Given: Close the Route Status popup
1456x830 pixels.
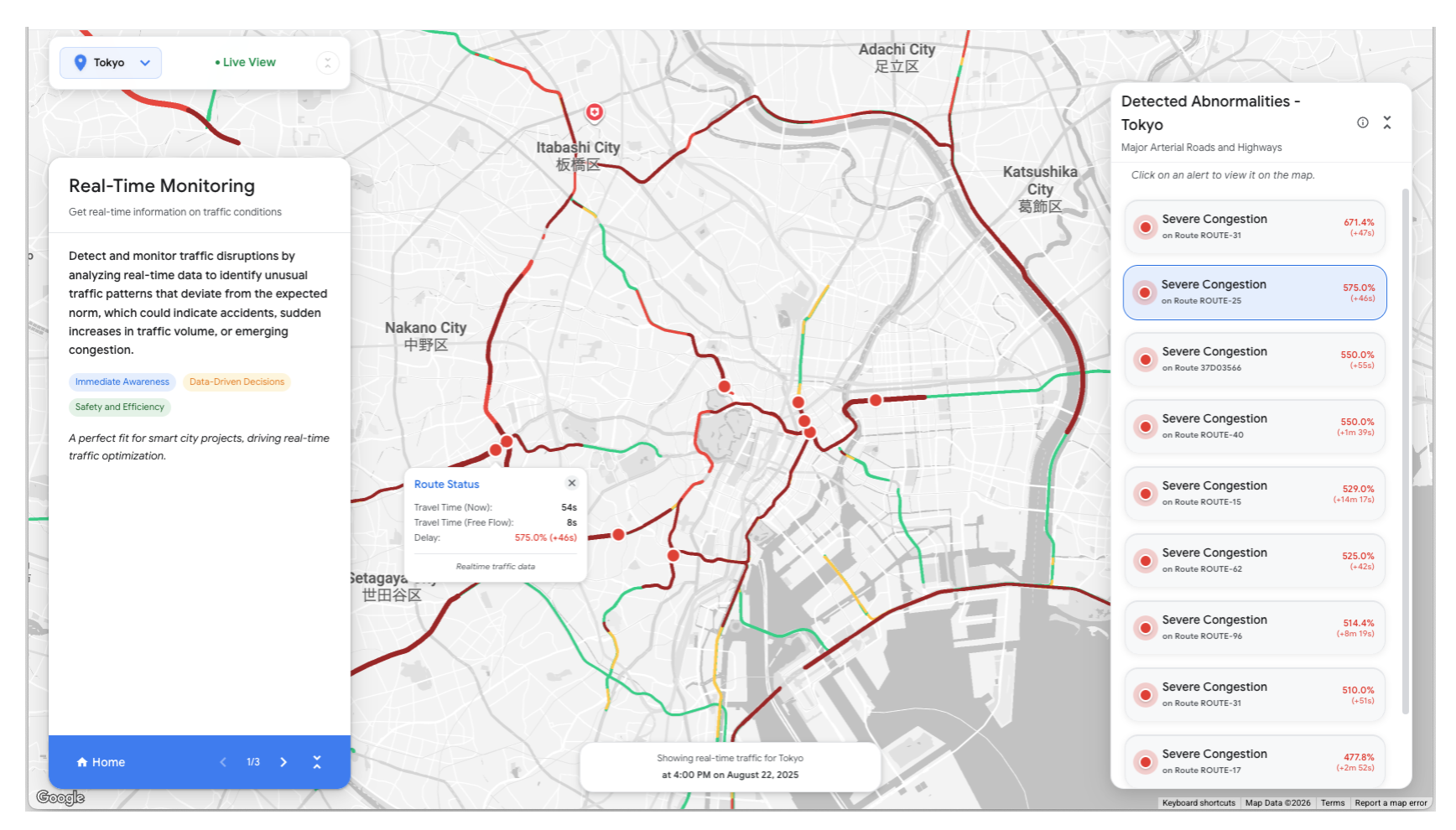Looking at the screenshot, I should [571, 483].
